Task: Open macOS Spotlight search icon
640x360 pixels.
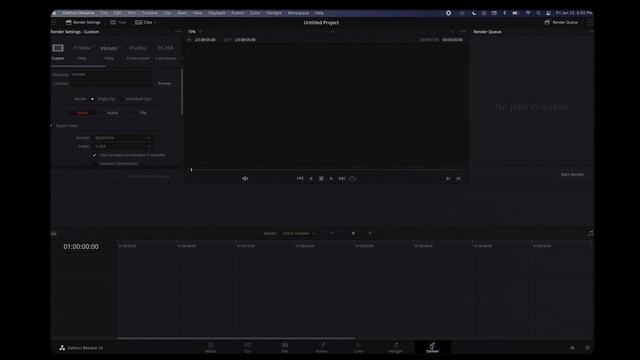Action: pos(538,13)
